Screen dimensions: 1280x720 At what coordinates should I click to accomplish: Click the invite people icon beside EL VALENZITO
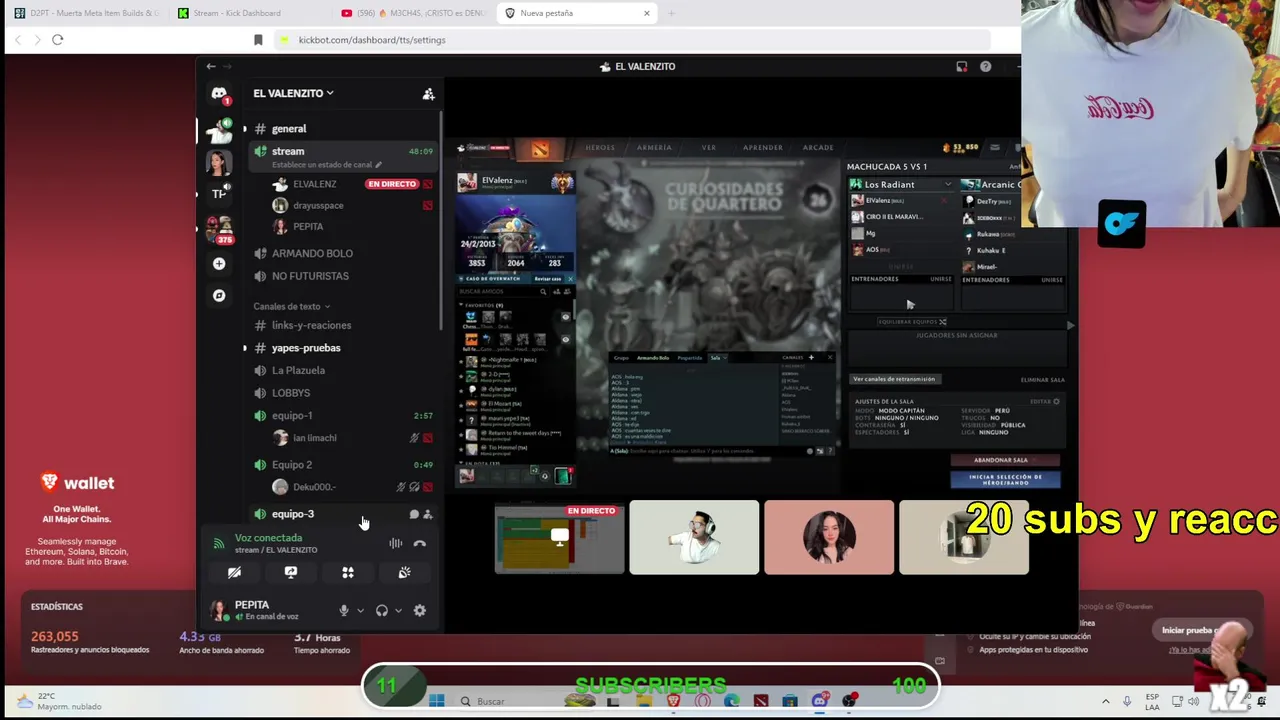coord(428,94)
